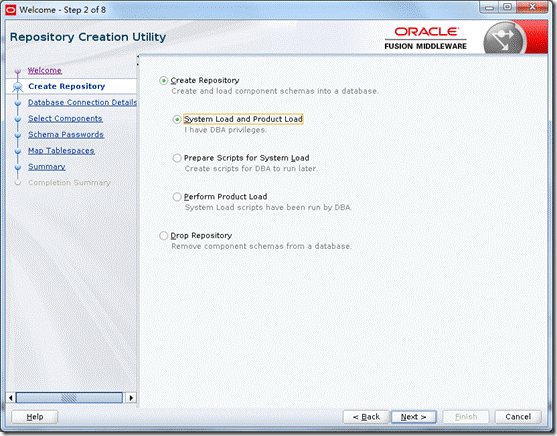Click the horizontal scrollbar thumb in sidebar

[69, 398]
